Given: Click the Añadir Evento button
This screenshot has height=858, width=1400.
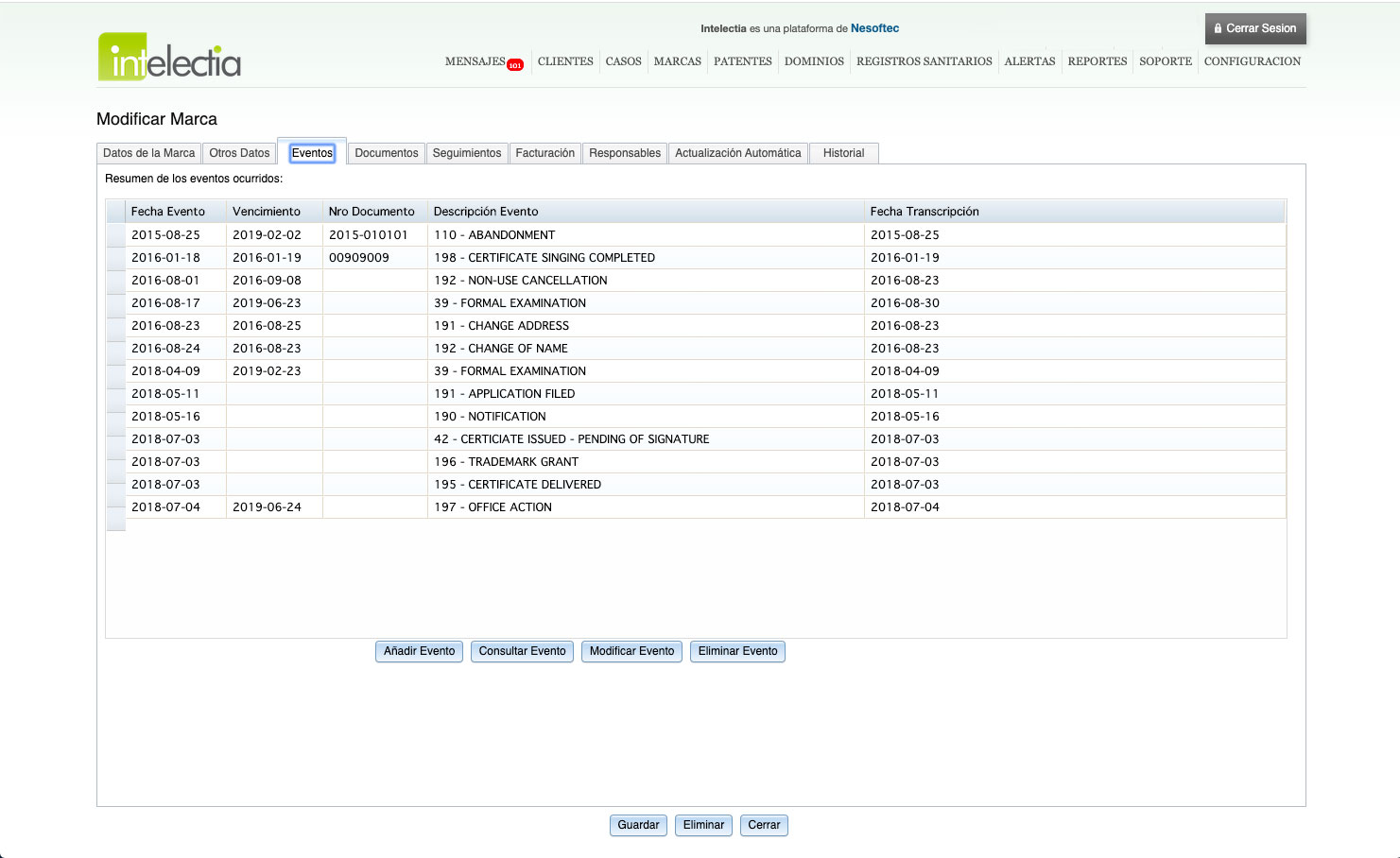Looking at the screenshot, I should coord(419,651).
